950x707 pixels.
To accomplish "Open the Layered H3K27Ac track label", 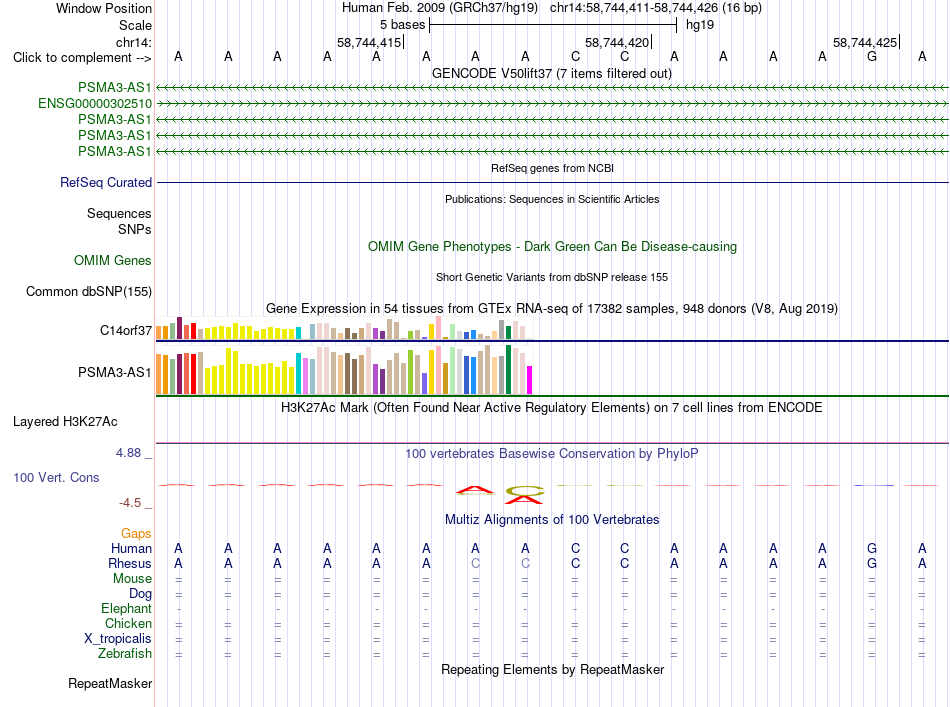I will coord(65,422).
